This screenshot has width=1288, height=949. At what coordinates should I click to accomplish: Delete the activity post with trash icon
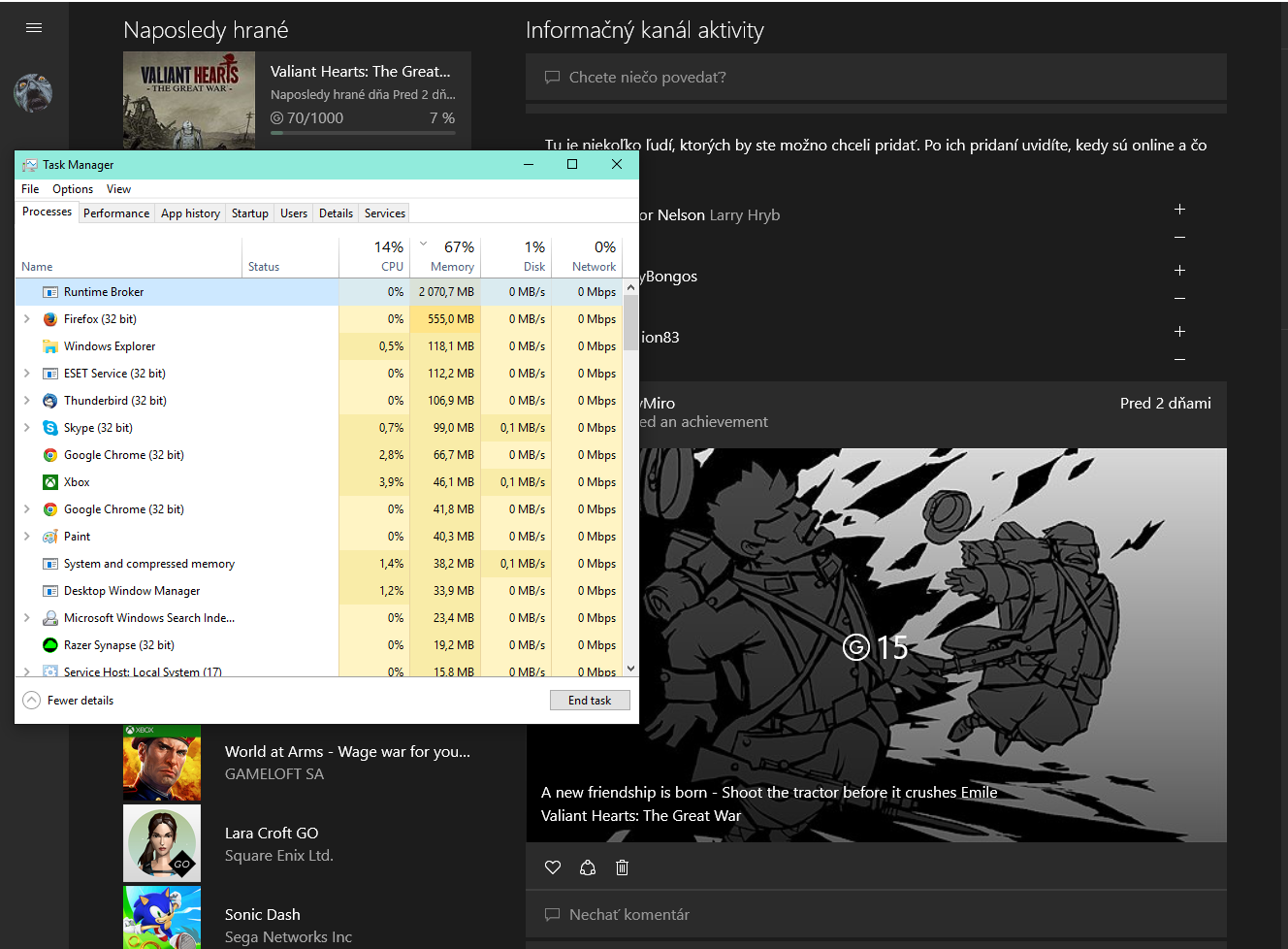(x=623, y=867)
